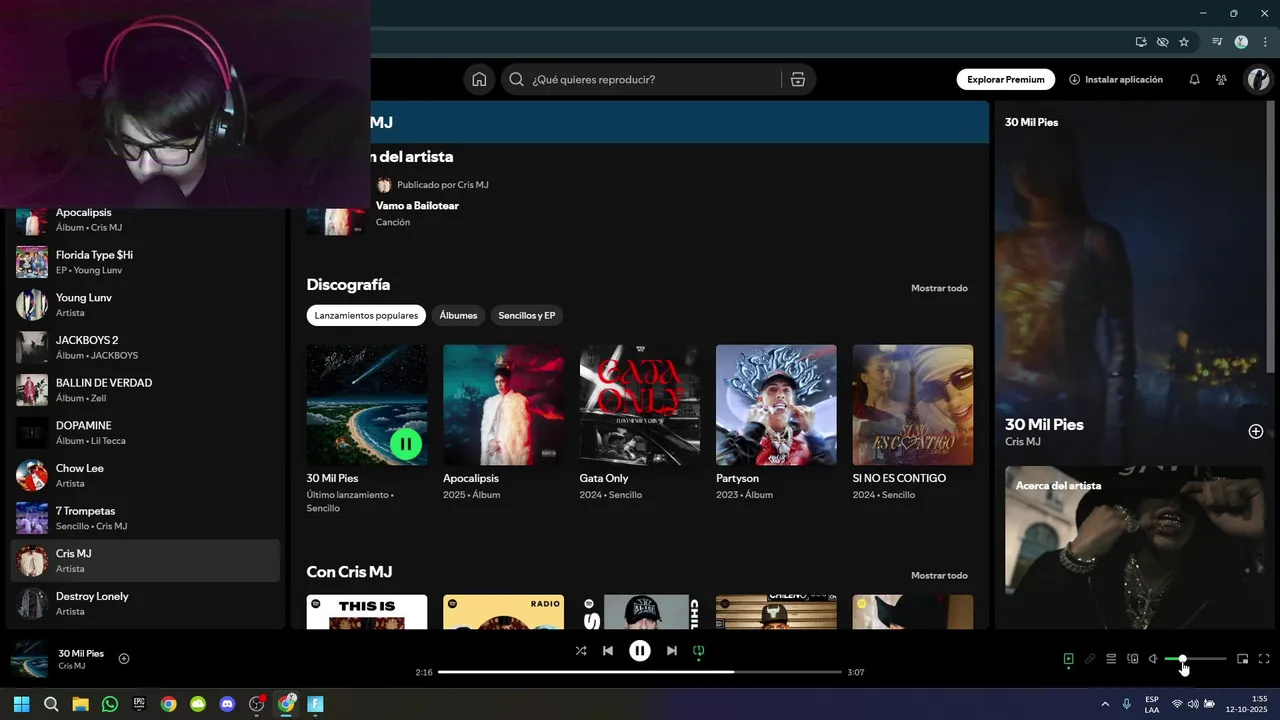Switch to Sencillos y EP filter
This screenshot has height=720, width=1280.
coord(527,316)
